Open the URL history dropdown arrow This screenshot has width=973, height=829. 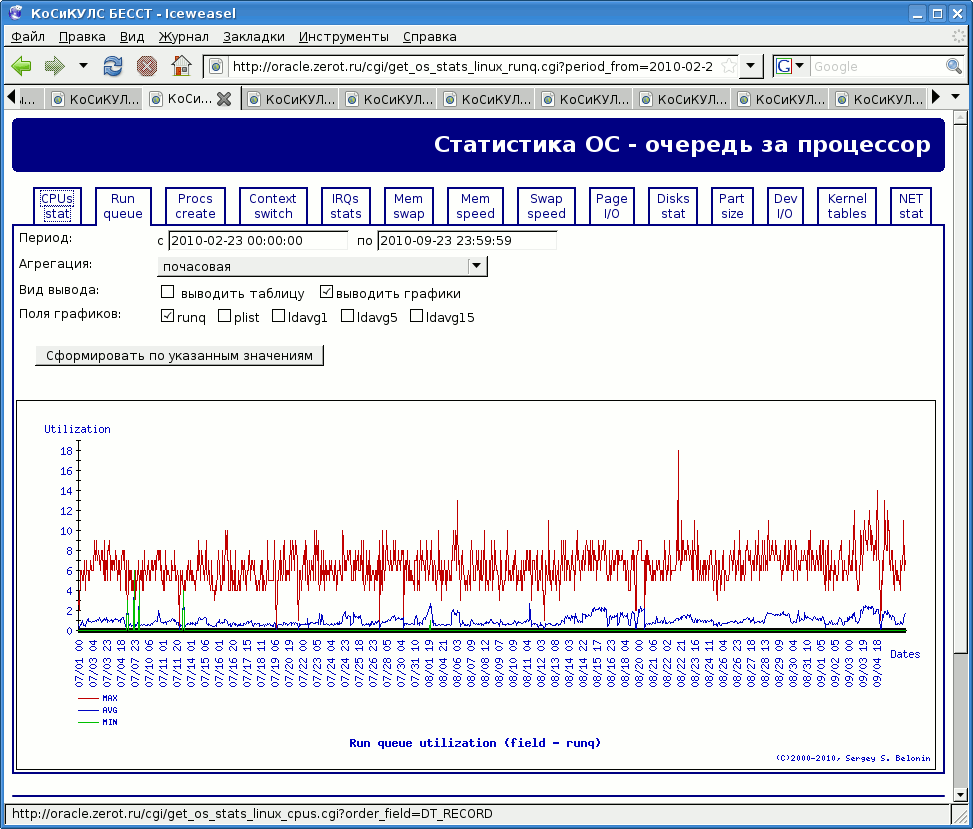(751, 66)
